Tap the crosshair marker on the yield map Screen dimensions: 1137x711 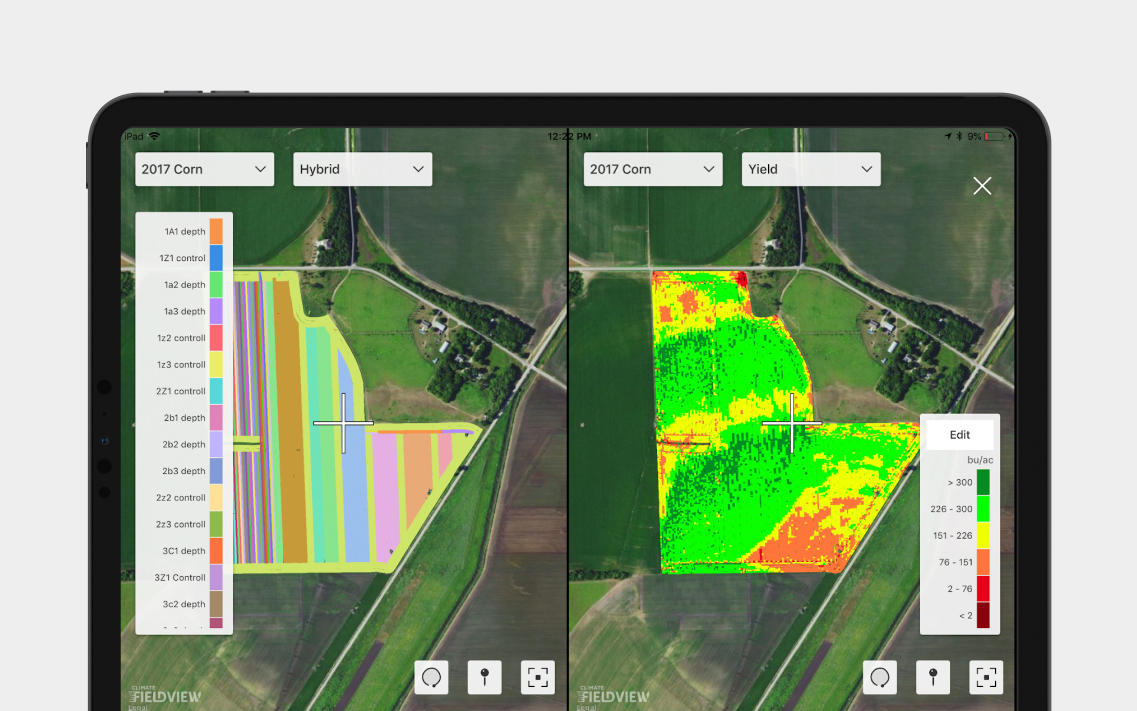(791, 423)
